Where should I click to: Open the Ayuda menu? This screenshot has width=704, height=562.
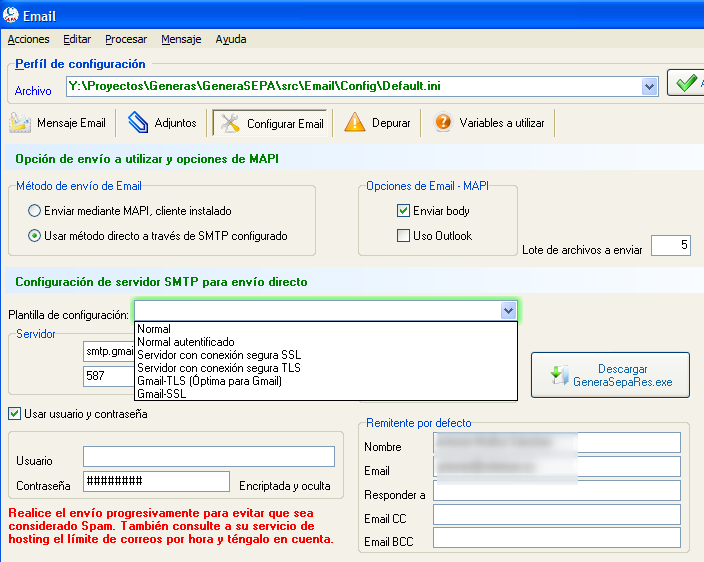(231, 40)
